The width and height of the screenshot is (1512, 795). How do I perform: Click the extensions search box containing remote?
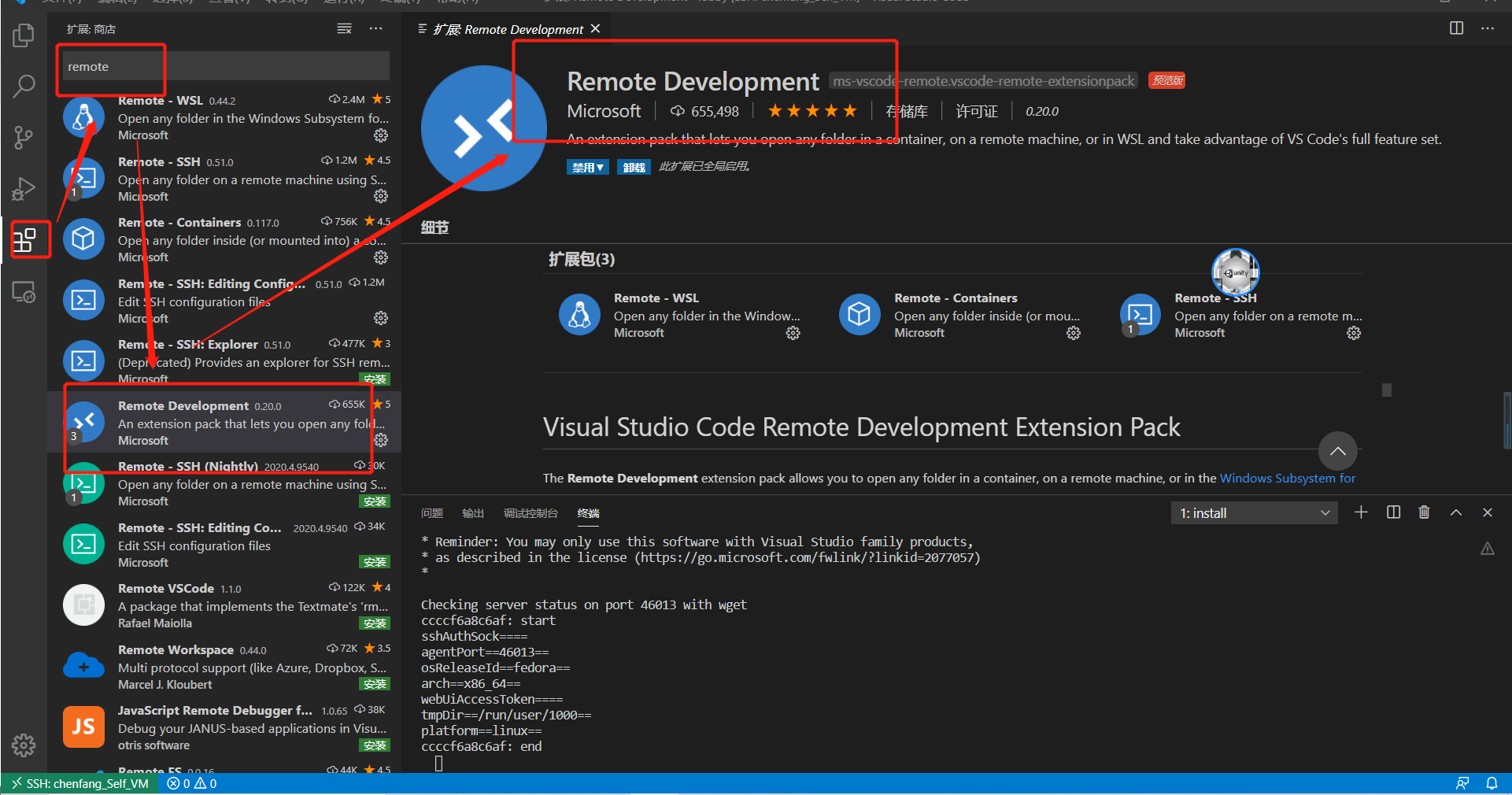click(226, 66)
